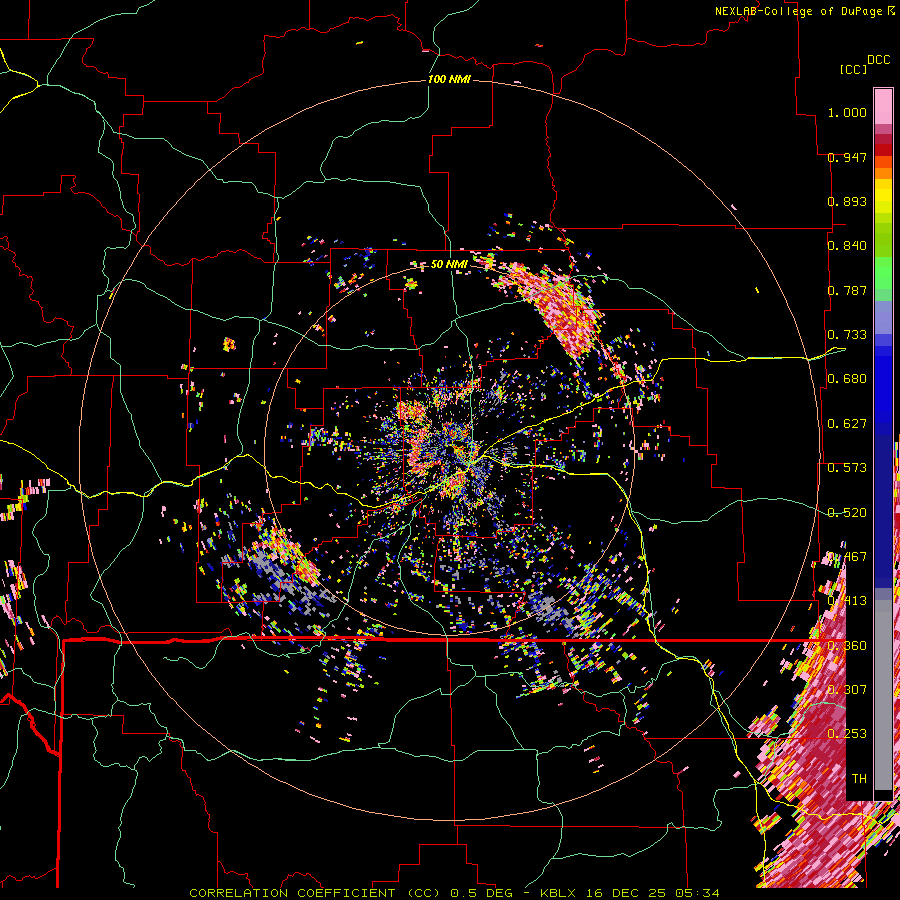The width and height of the screenshot is (900, 900).
Task: Select the 0.520 color scale value
Action: click(847, 513)
